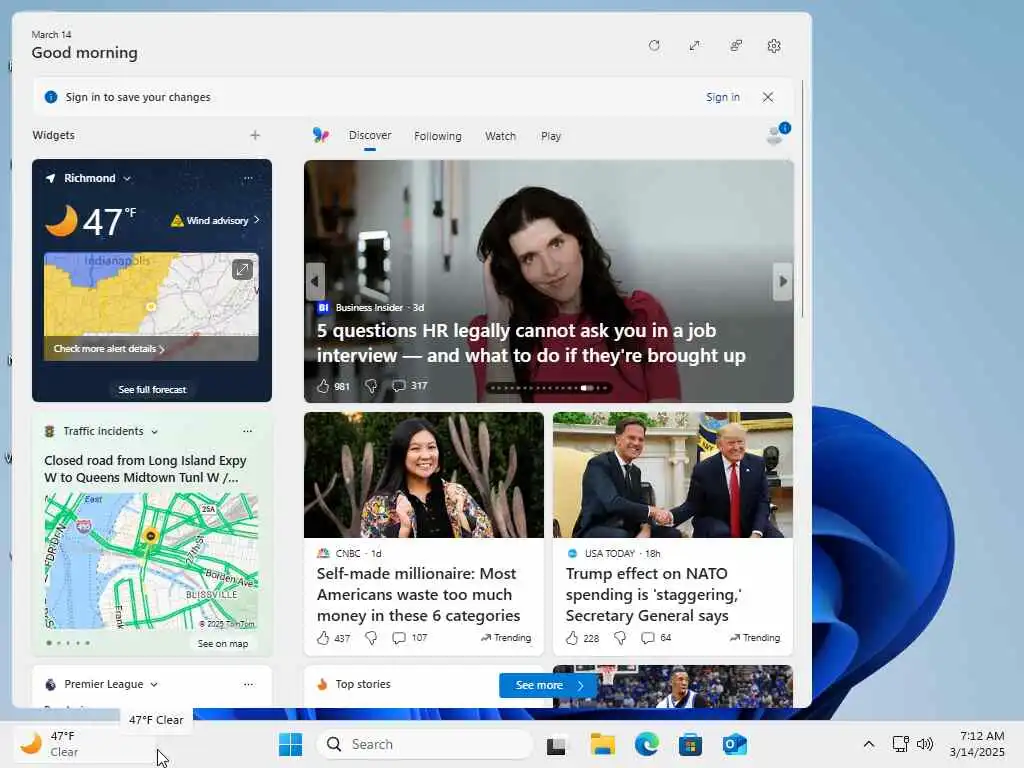Open more options for the Premier League widget
Screen dimensions: 1024x768
pos(248,684)
